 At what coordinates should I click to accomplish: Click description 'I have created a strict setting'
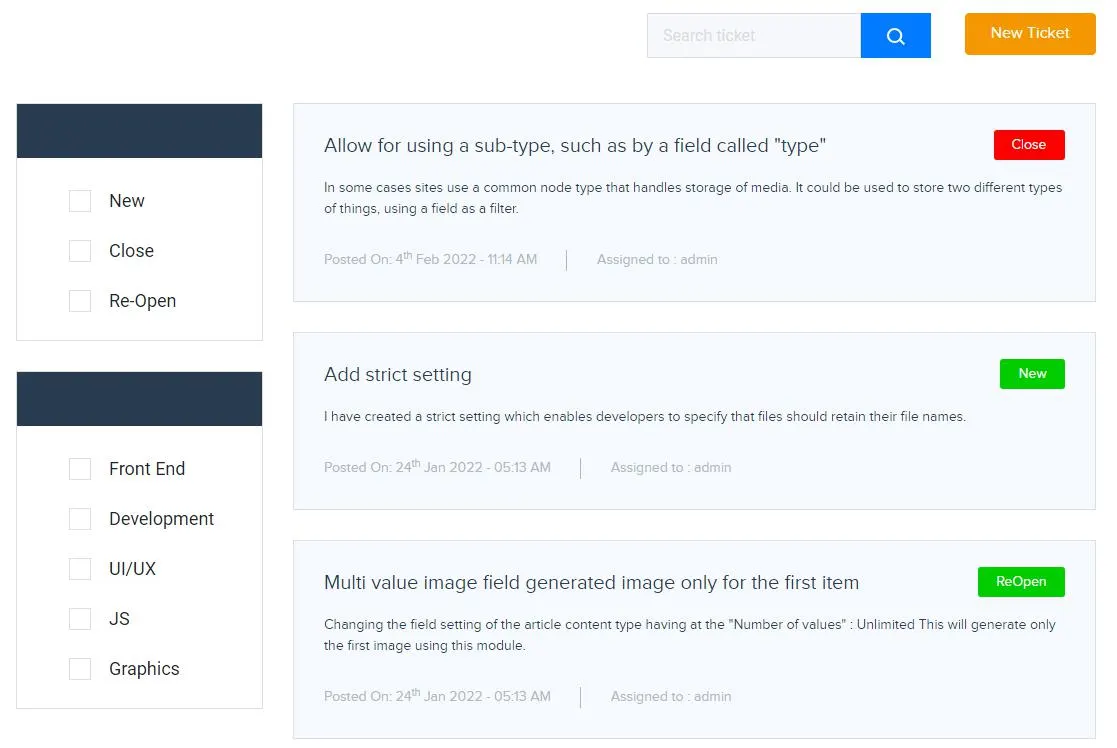pos(645,417)
